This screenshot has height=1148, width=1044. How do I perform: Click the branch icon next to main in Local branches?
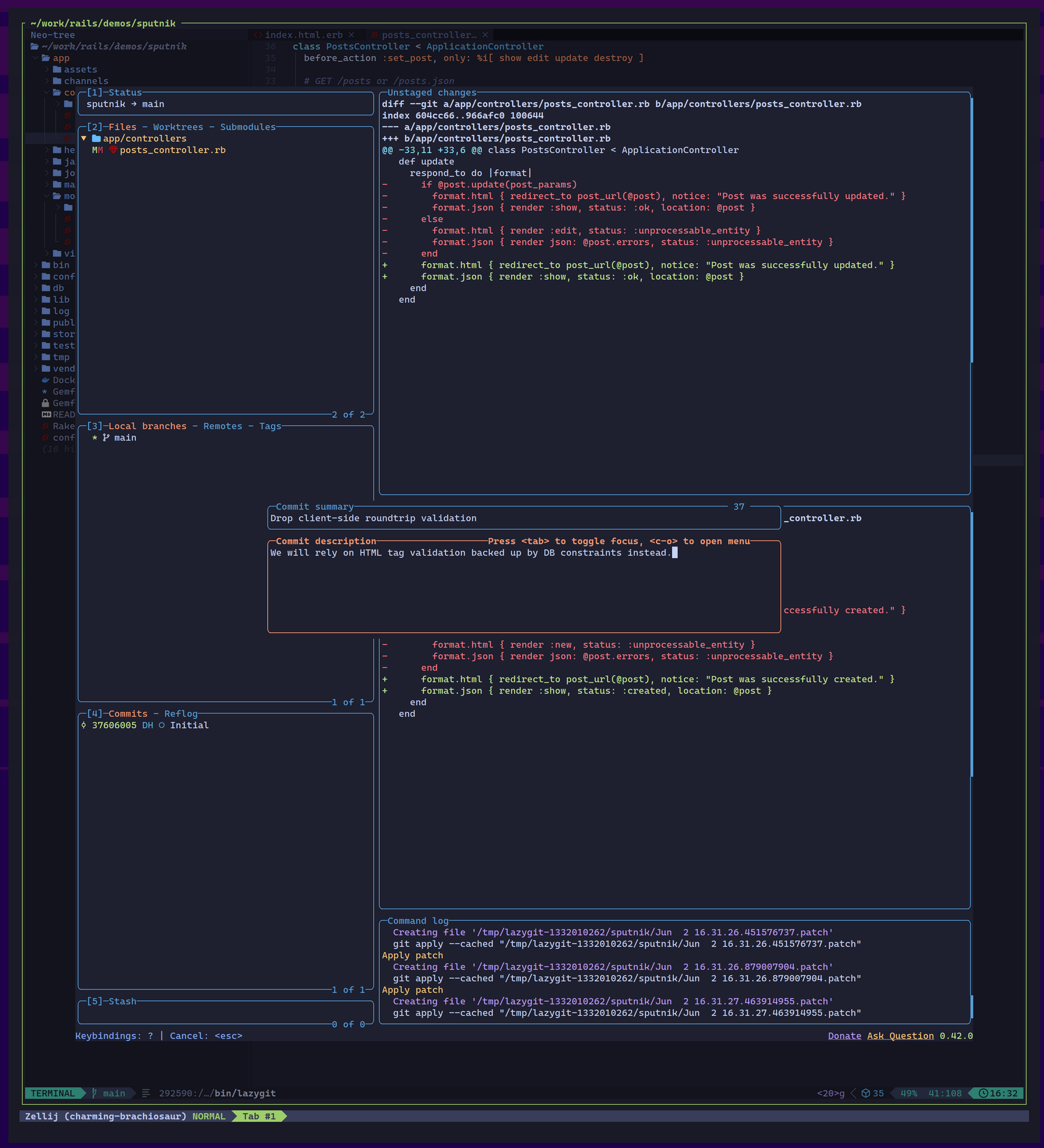(x=106, y=438)
